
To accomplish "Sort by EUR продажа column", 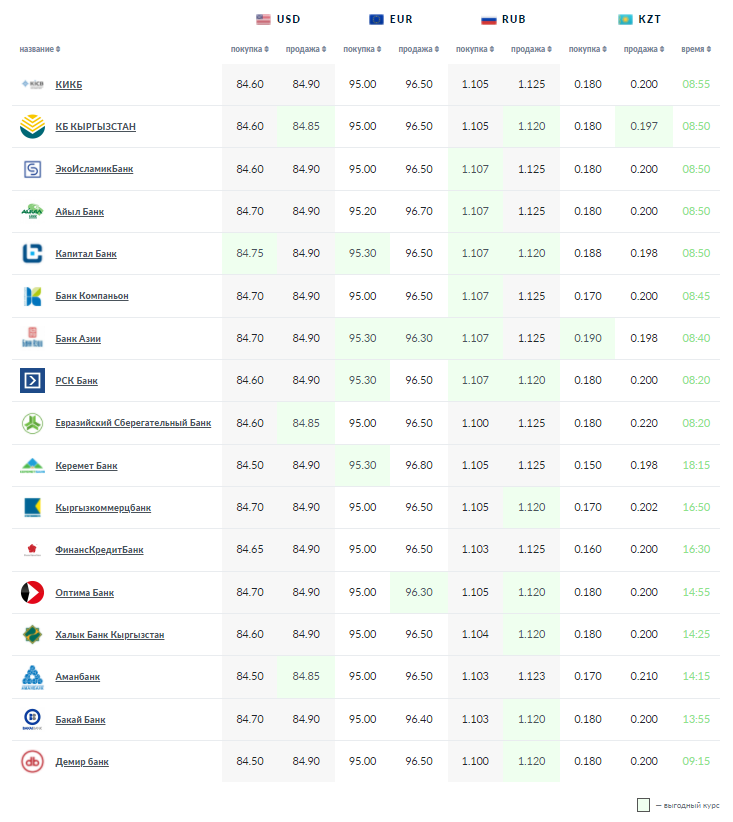I will [418, 49].
